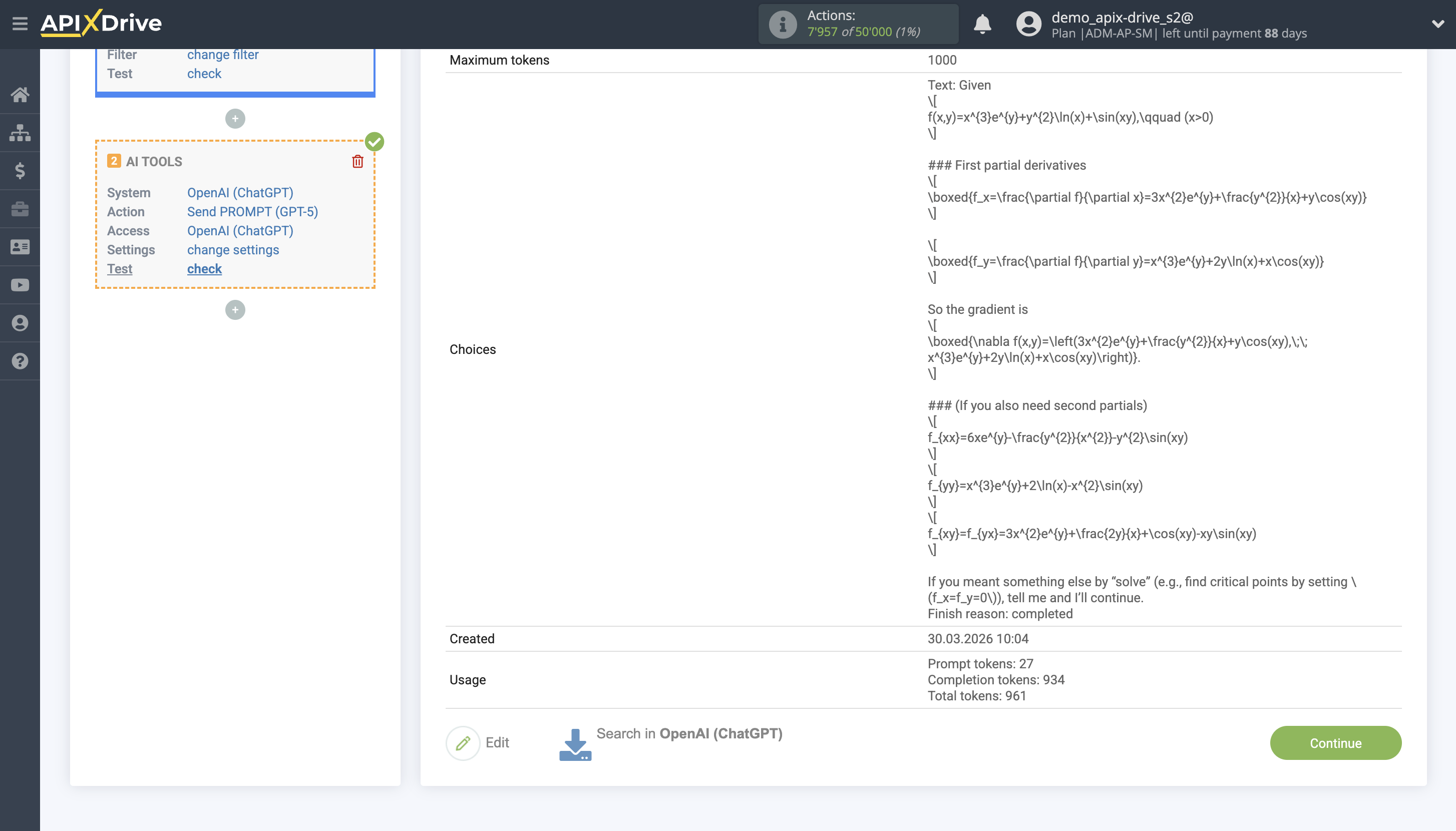
Task: Open the contact card icon in sidebar
Action: pyautogui.click(x=21, y=247)
